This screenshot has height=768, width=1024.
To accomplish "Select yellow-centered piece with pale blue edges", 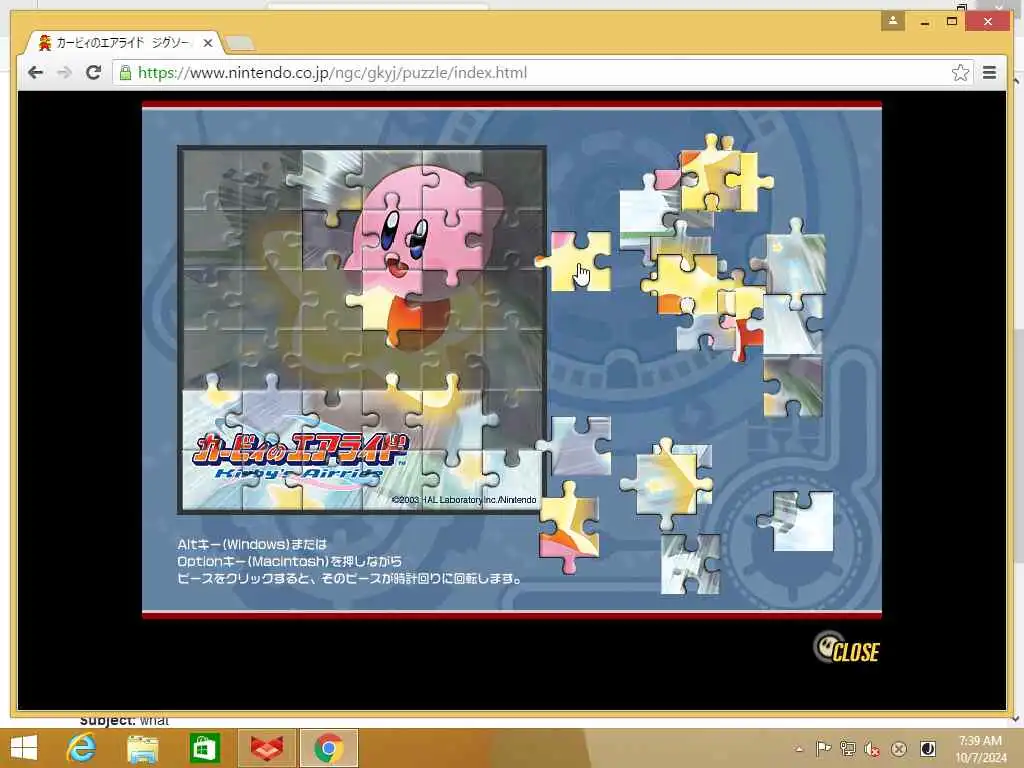I will (667, 484).
